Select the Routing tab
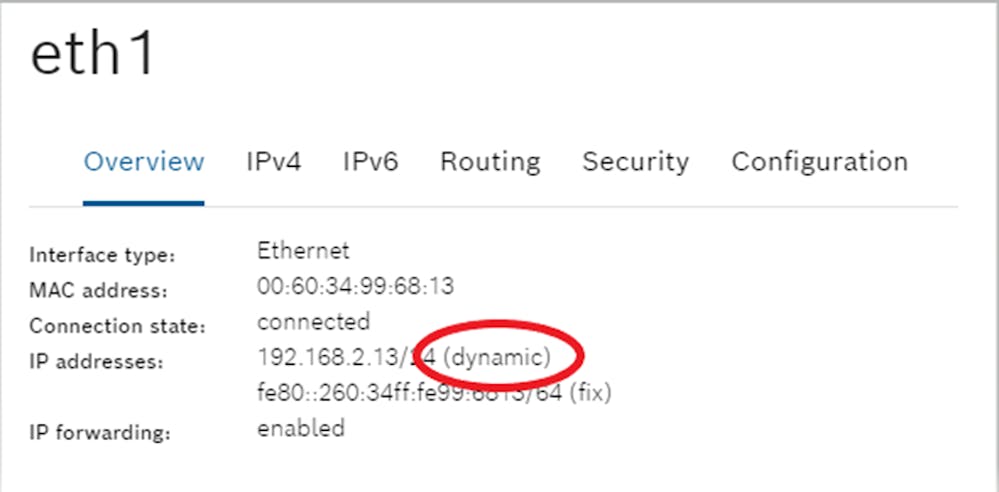Screen dimensions: 999x492 point(490,163)
